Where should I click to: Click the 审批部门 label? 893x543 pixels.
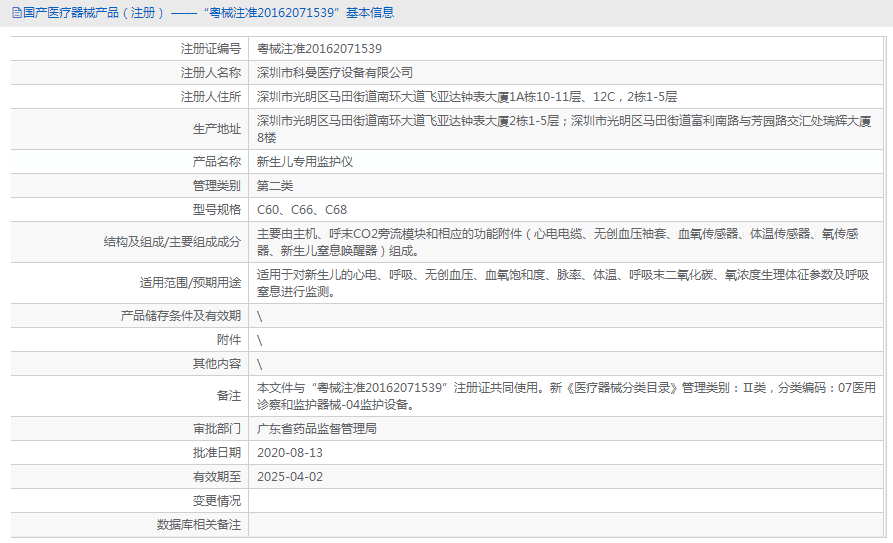[217, 428]
